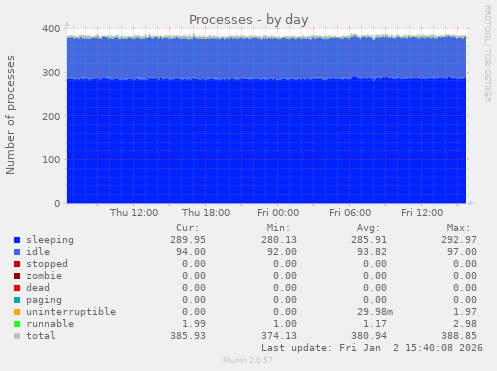Screen dimensions: 497x371
Task: Click the 200 y-axis tick label
Action: pyautogui.click(x=51, y=116)
